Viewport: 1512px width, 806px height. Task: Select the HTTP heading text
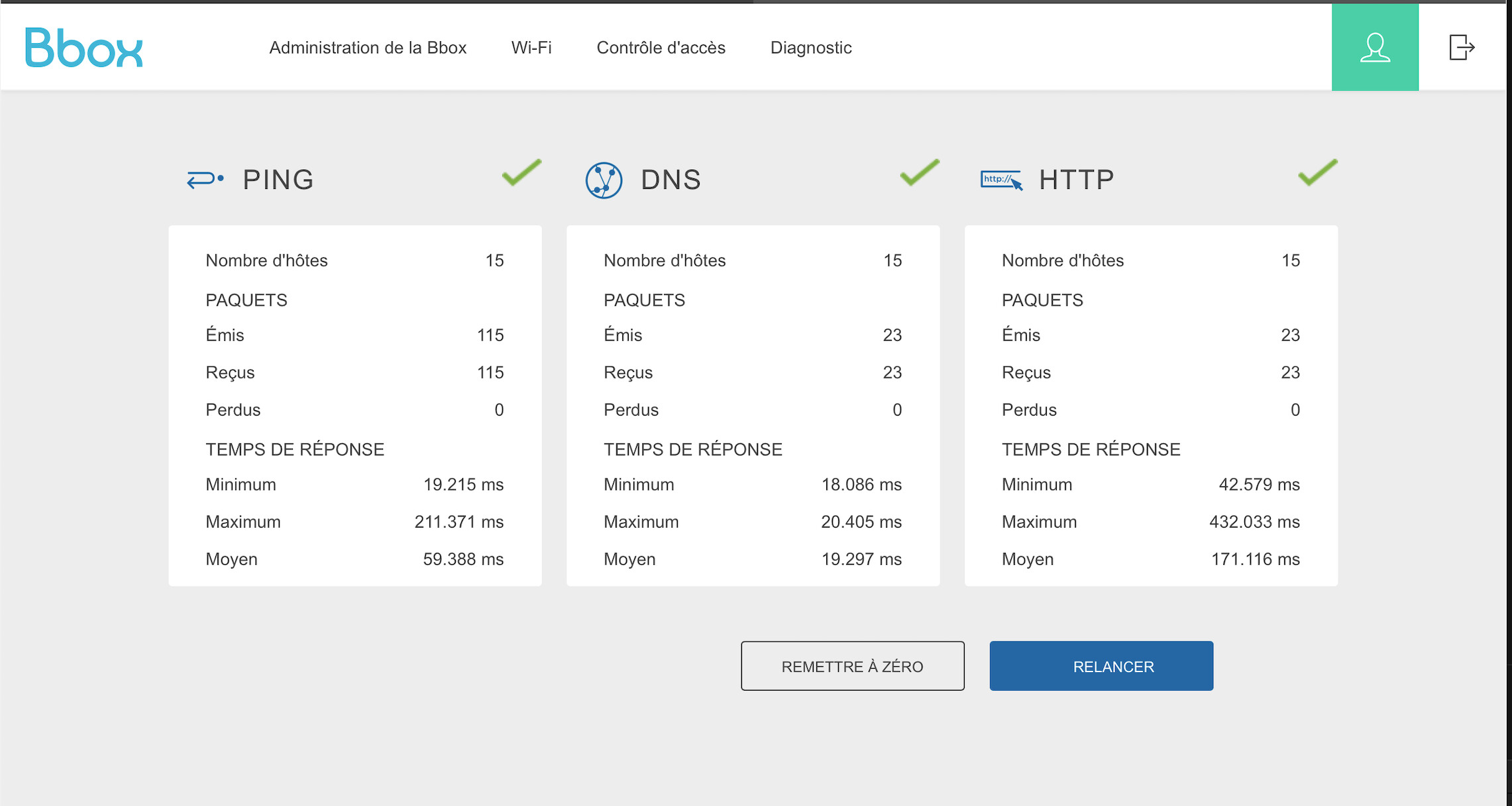[1077, 180]
